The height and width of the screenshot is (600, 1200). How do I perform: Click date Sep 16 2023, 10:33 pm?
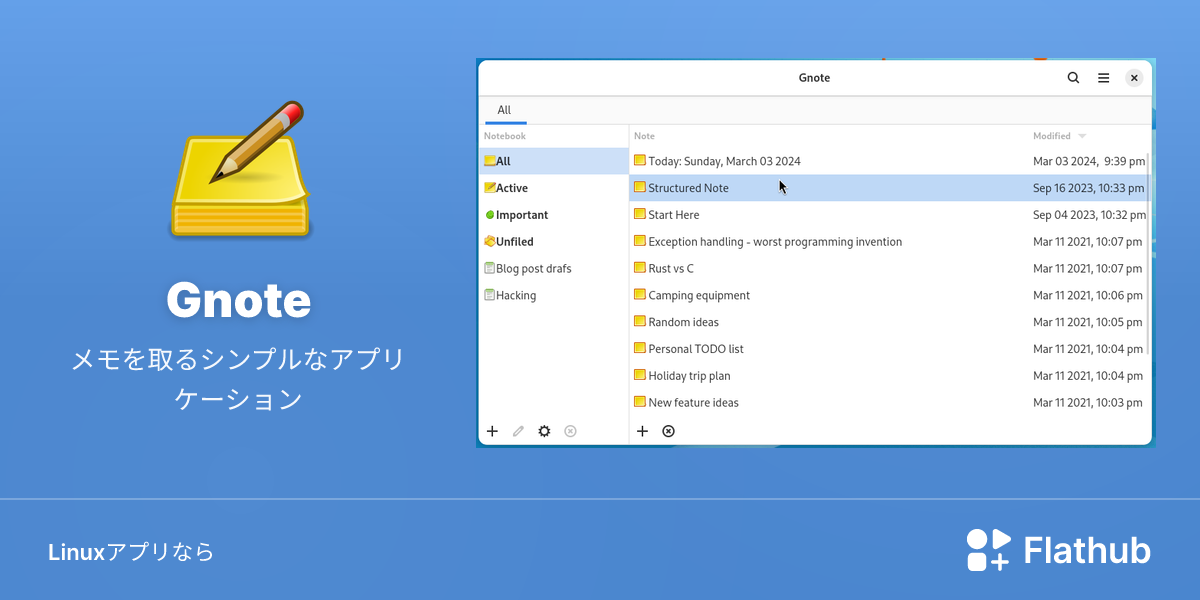pyautogui.click(x=1089, y=188)
